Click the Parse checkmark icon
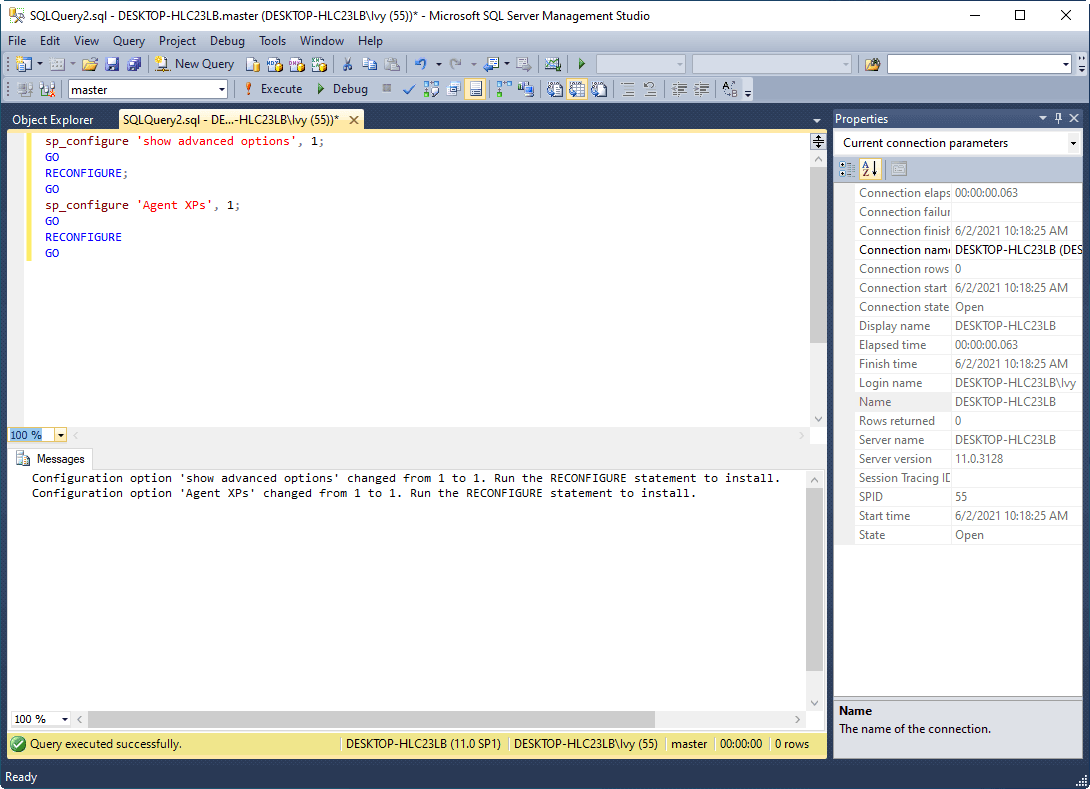 point(408,89)
